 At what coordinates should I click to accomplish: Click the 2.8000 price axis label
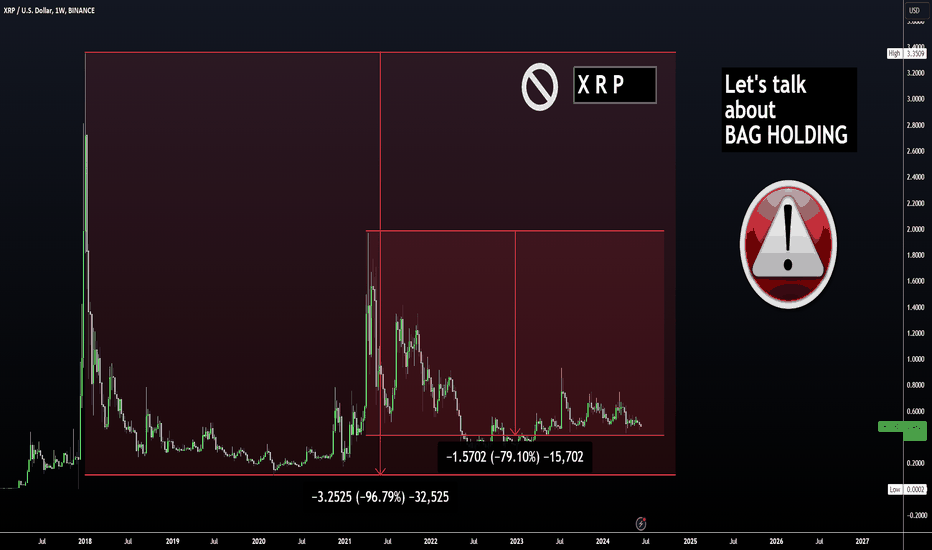[915, 125]
